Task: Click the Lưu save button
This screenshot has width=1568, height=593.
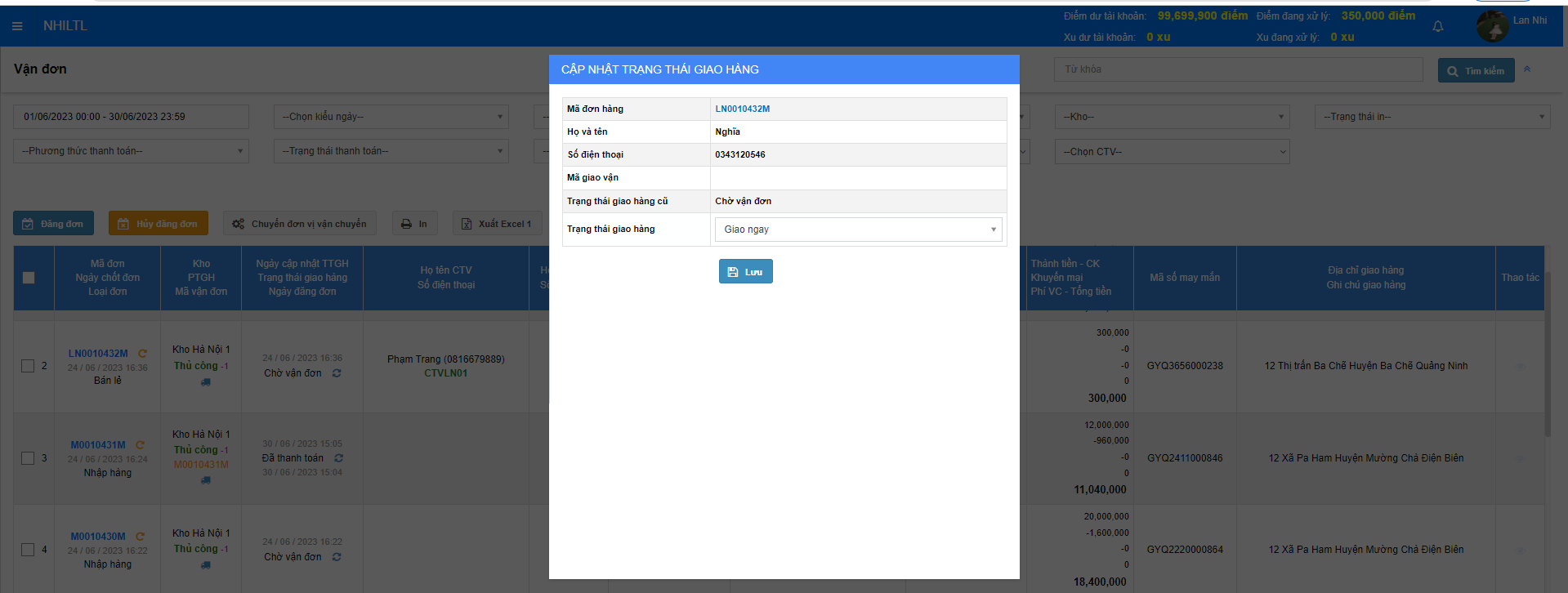Action: coord(745,272)
